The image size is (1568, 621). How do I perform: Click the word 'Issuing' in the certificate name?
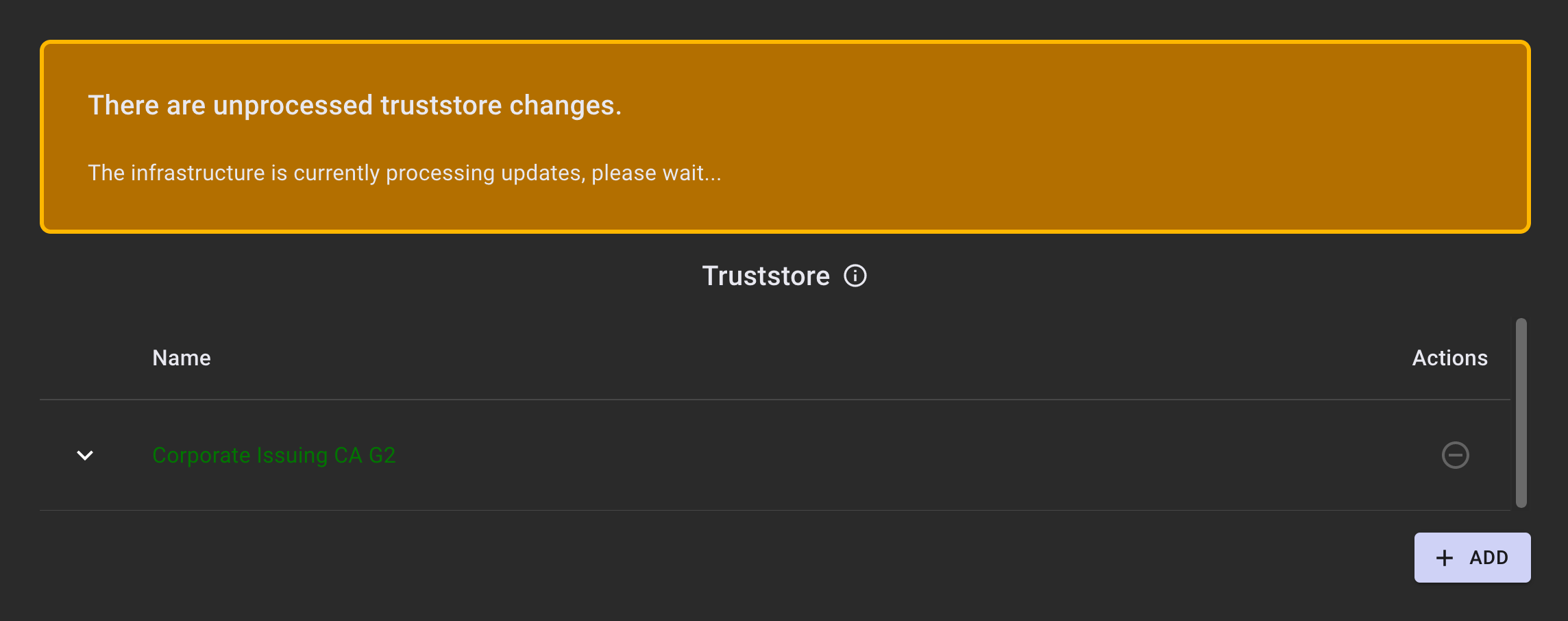click(292, 455)
